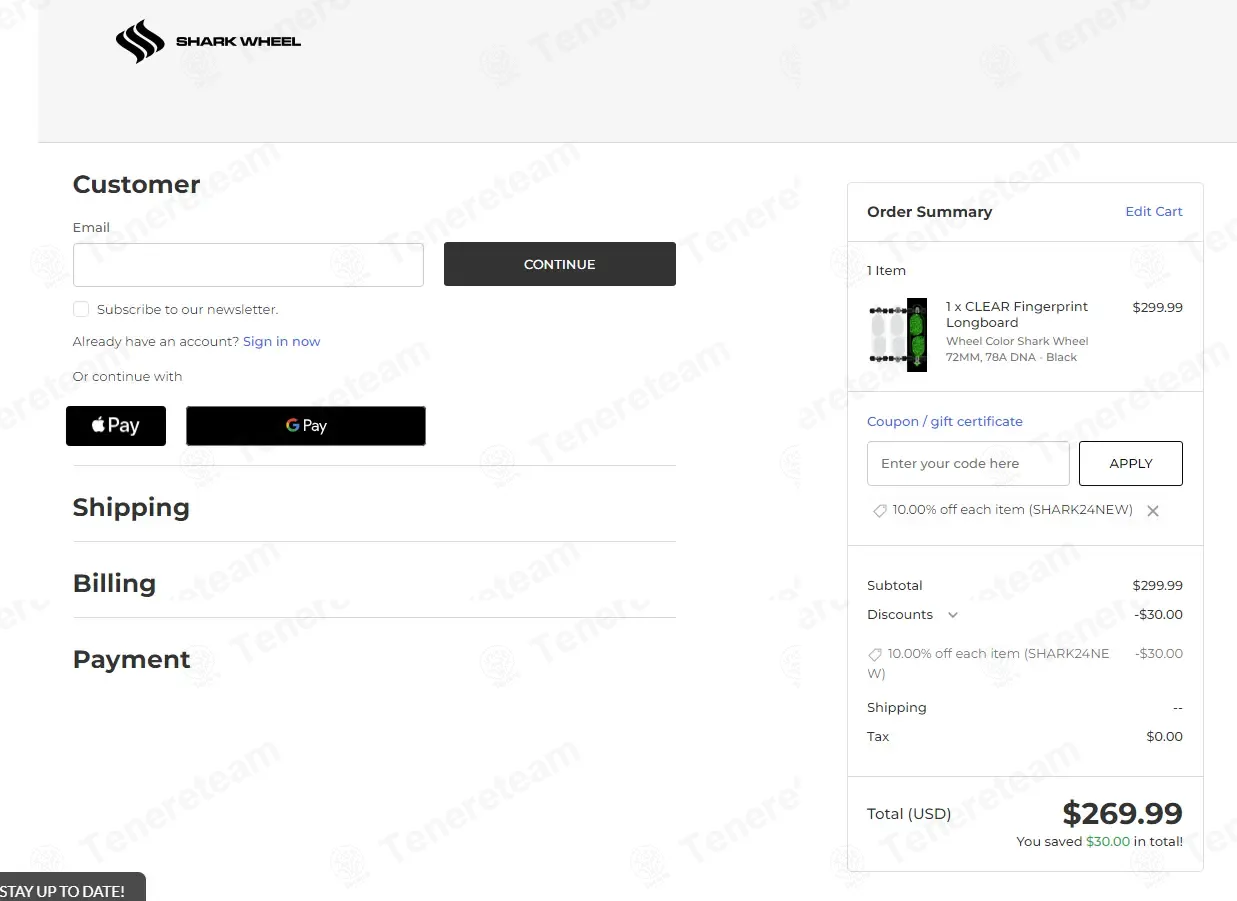Image resolution: width=1237 pixels, height=901 pixels.
Task: Pay with Google Pay
Action: click(306, 426)
